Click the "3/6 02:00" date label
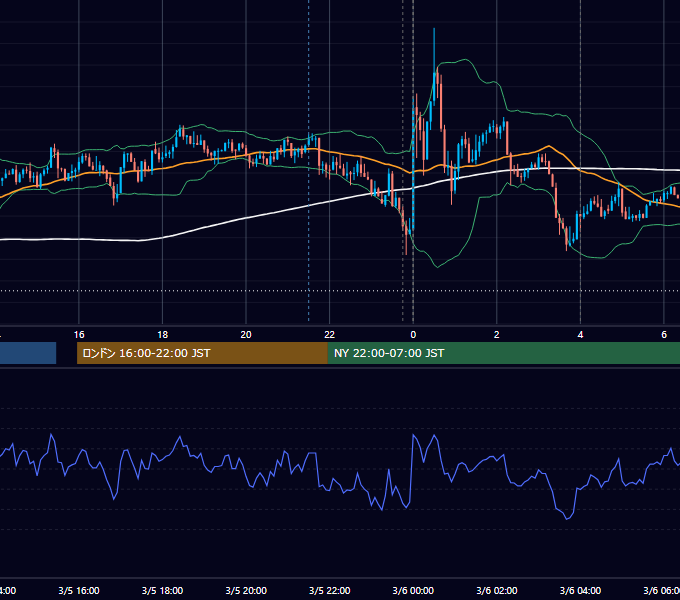The image size is (680, 600). pyautogui.click(x=497, y=591)
